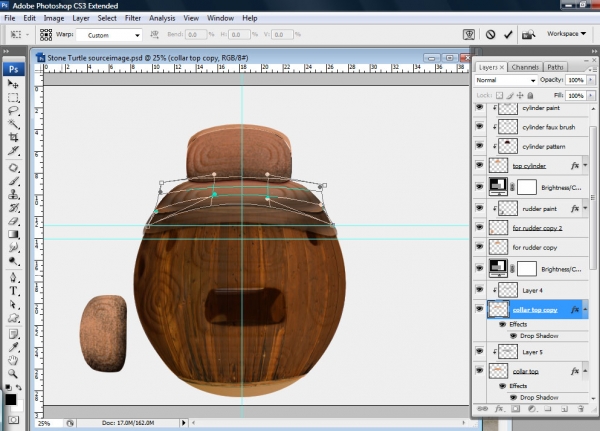The width and height of the screenshot is (600, 431).
Task: Switch to the Channels tab
Action: tap(525, 67)
